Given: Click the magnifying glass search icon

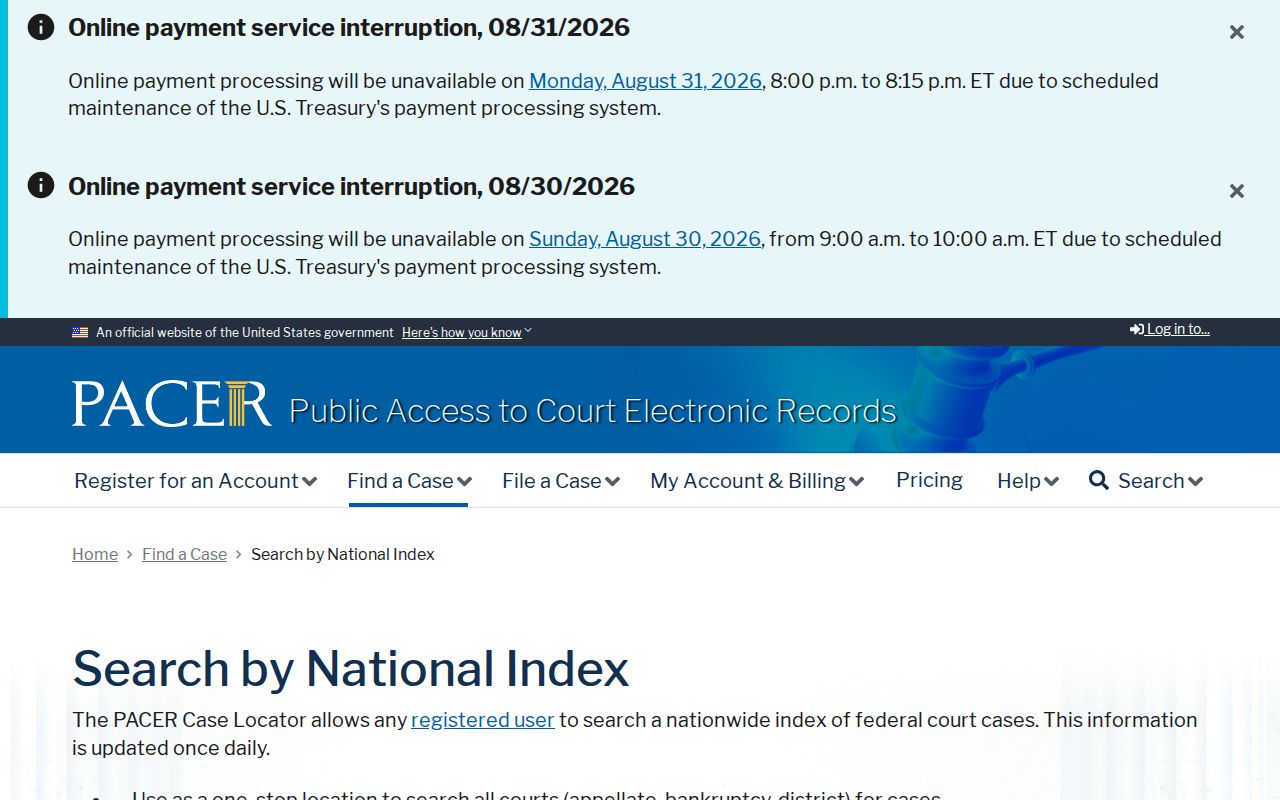Looking at the screenshot, I should coord(1099,481).
